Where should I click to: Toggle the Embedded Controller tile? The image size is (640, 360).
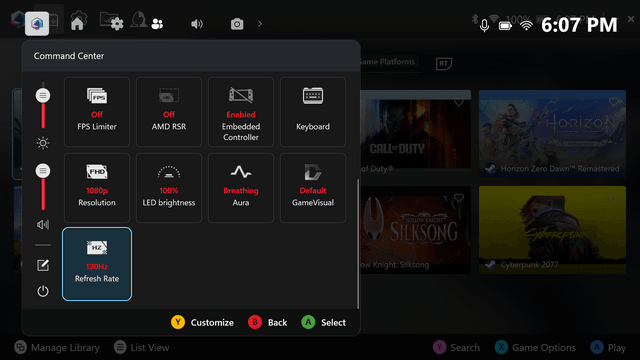point(241,112)
